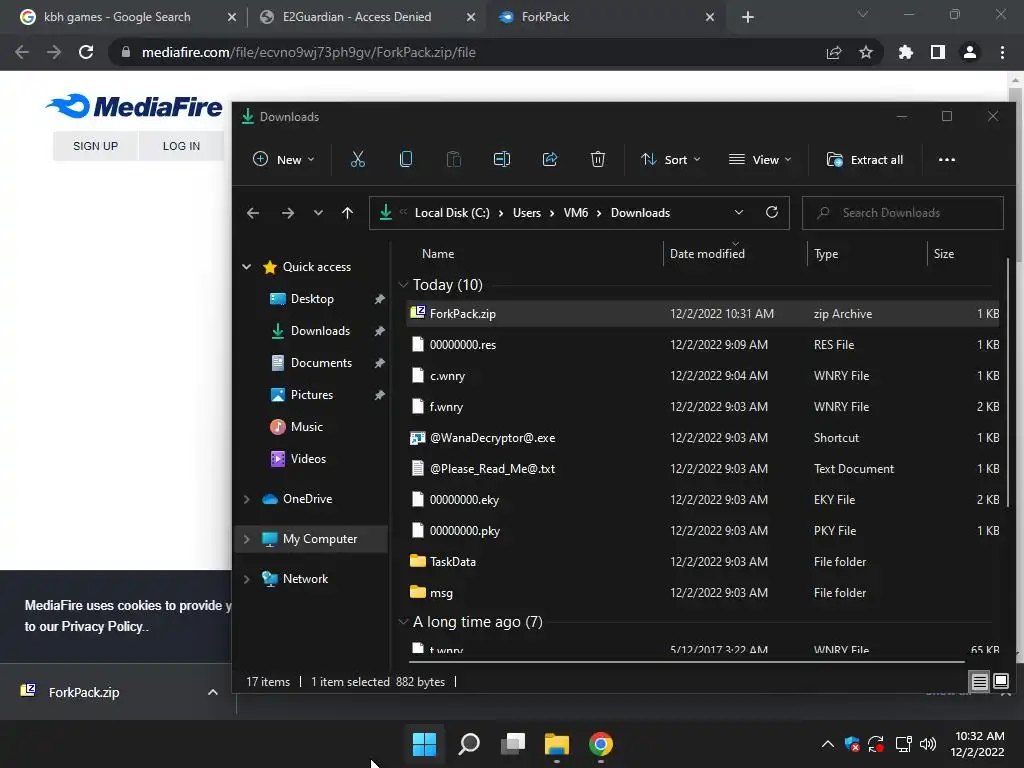1024x768 pixels.
Task: Open the Chrome profile icon
Action: (x=970, y=52)
